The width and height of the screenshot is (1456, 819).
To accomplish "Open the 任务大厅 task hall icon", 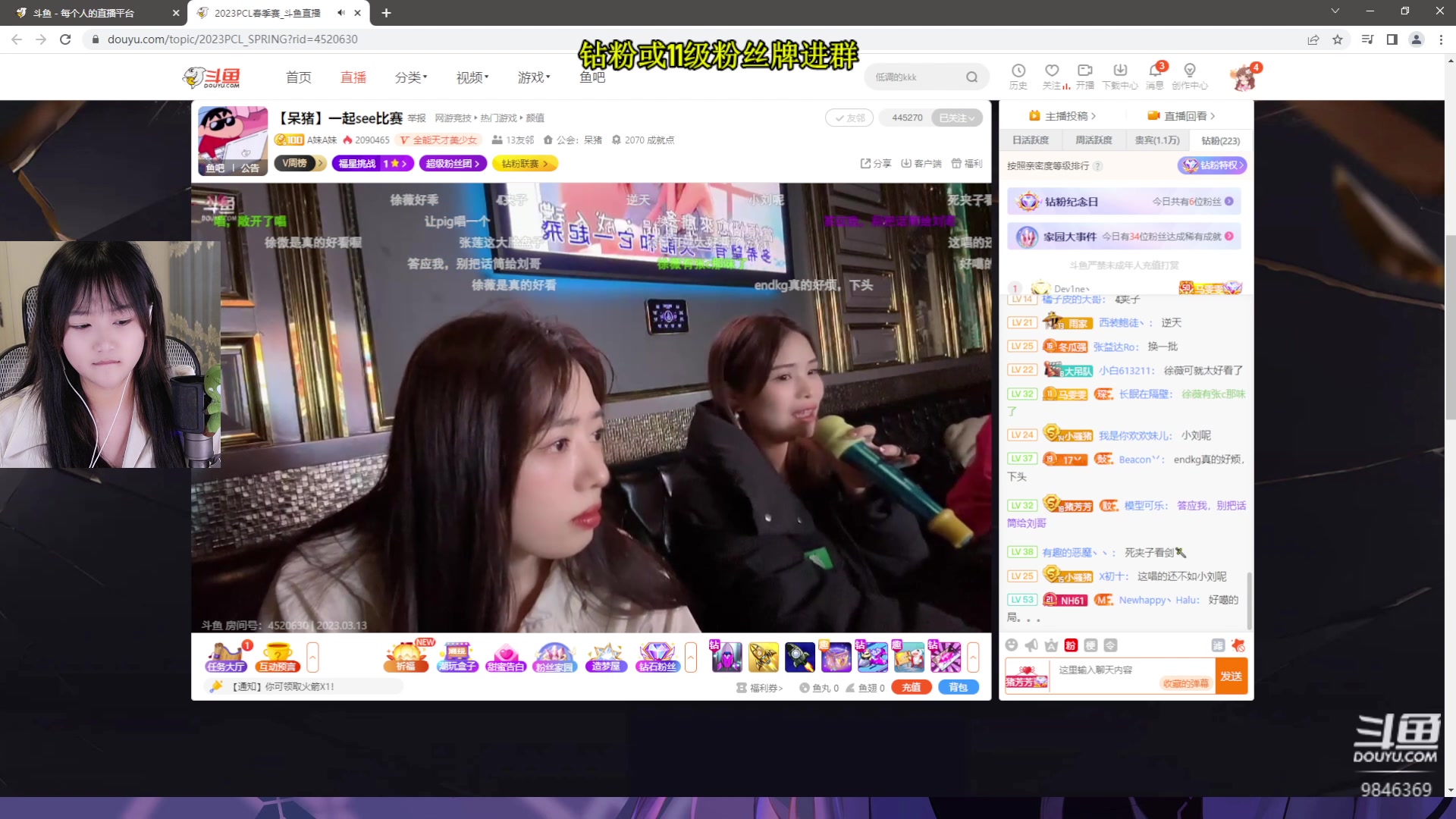I will tap(225, 657).
